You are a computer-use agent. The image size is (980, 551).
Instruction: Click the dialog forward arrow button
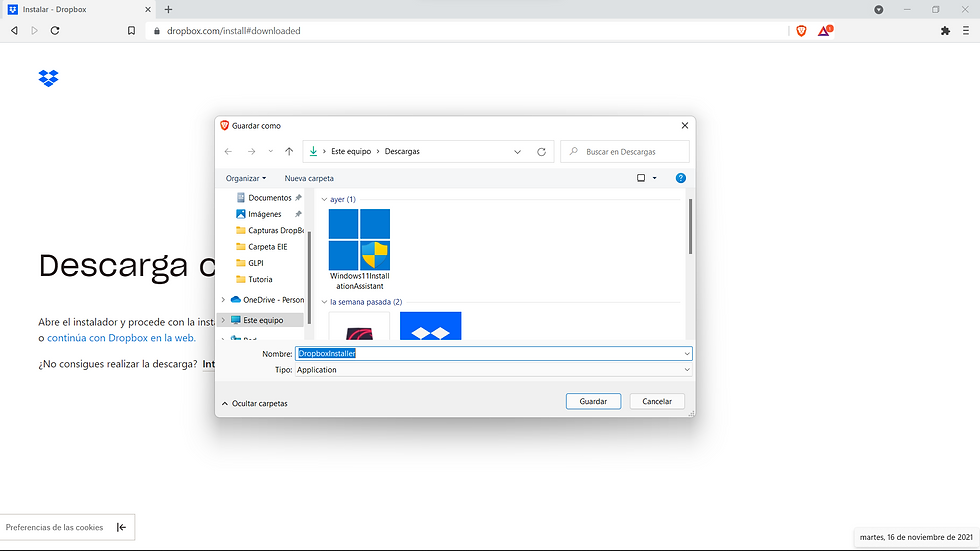coord(251,151)
